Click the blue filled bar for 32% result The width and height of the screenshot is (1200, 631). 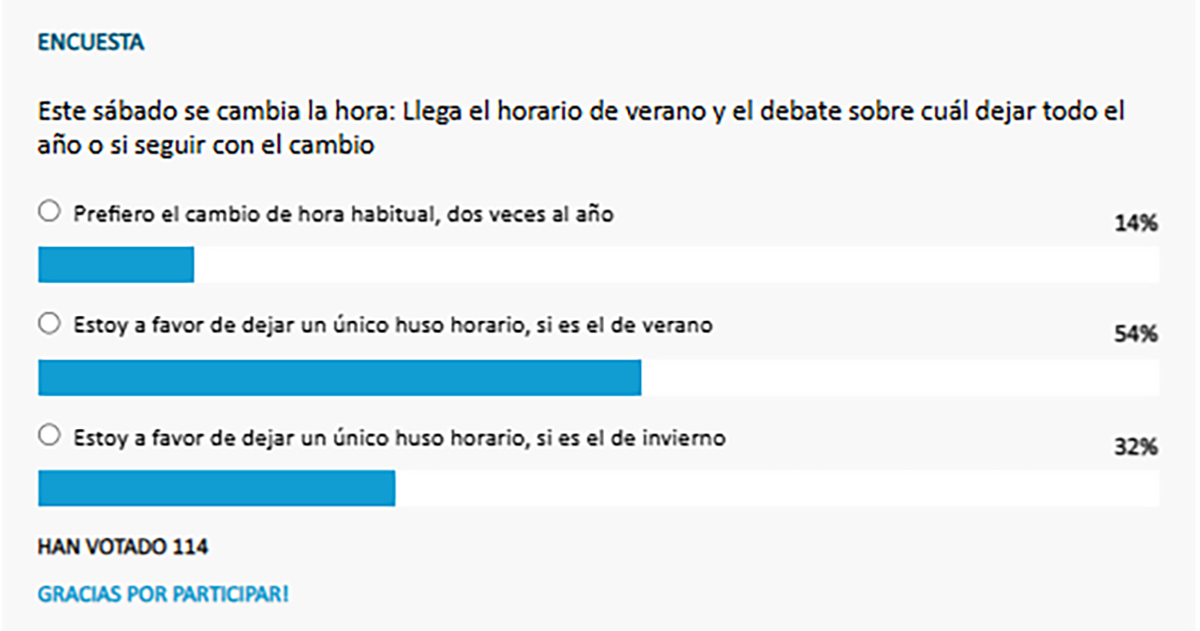pyautogui.click(x=216, y=488)
